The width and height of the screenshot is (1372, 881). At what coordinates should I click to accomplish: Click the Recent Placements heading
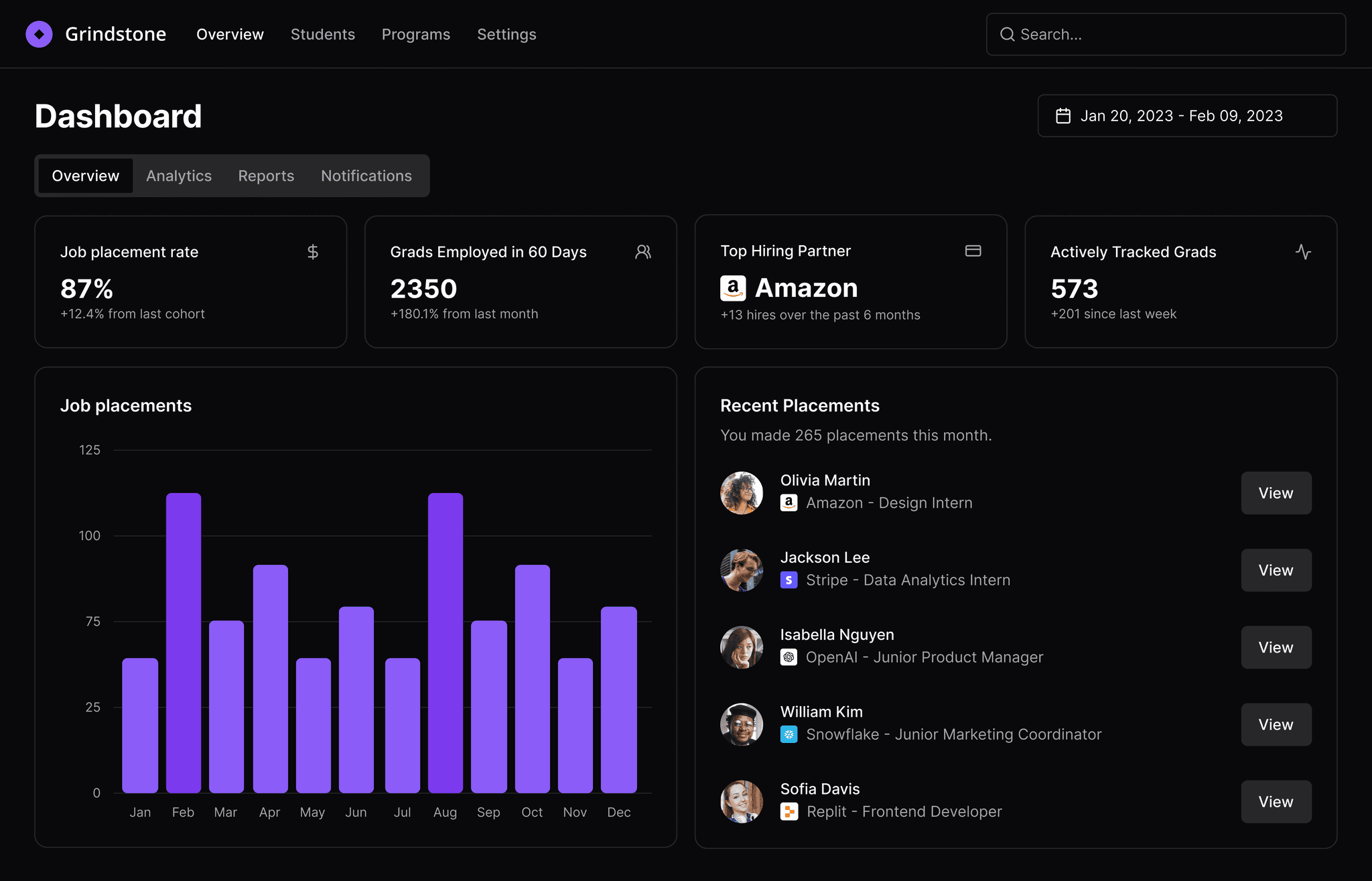(x=800, y=405)
